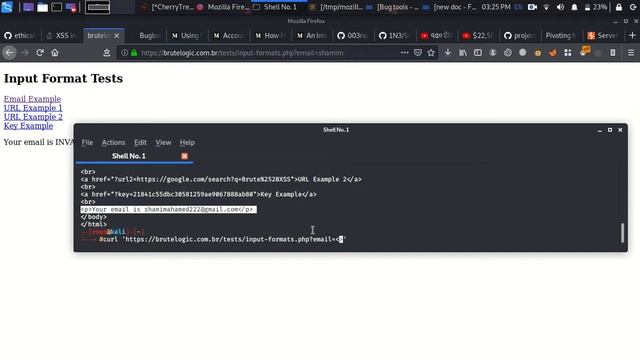Click highlighted 'Your email is' output line

tap(168, 209)
